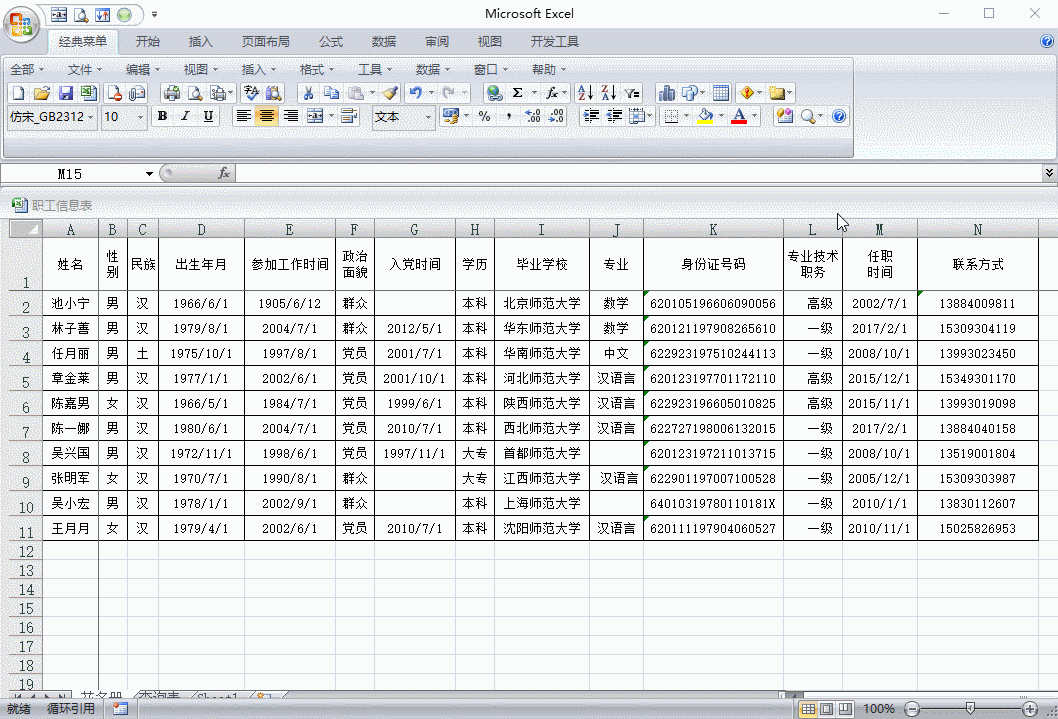Toggle Bold formatting
The height and width of the screenshot is (719, 1058).
pyautogui.click(x=162, y=117)
